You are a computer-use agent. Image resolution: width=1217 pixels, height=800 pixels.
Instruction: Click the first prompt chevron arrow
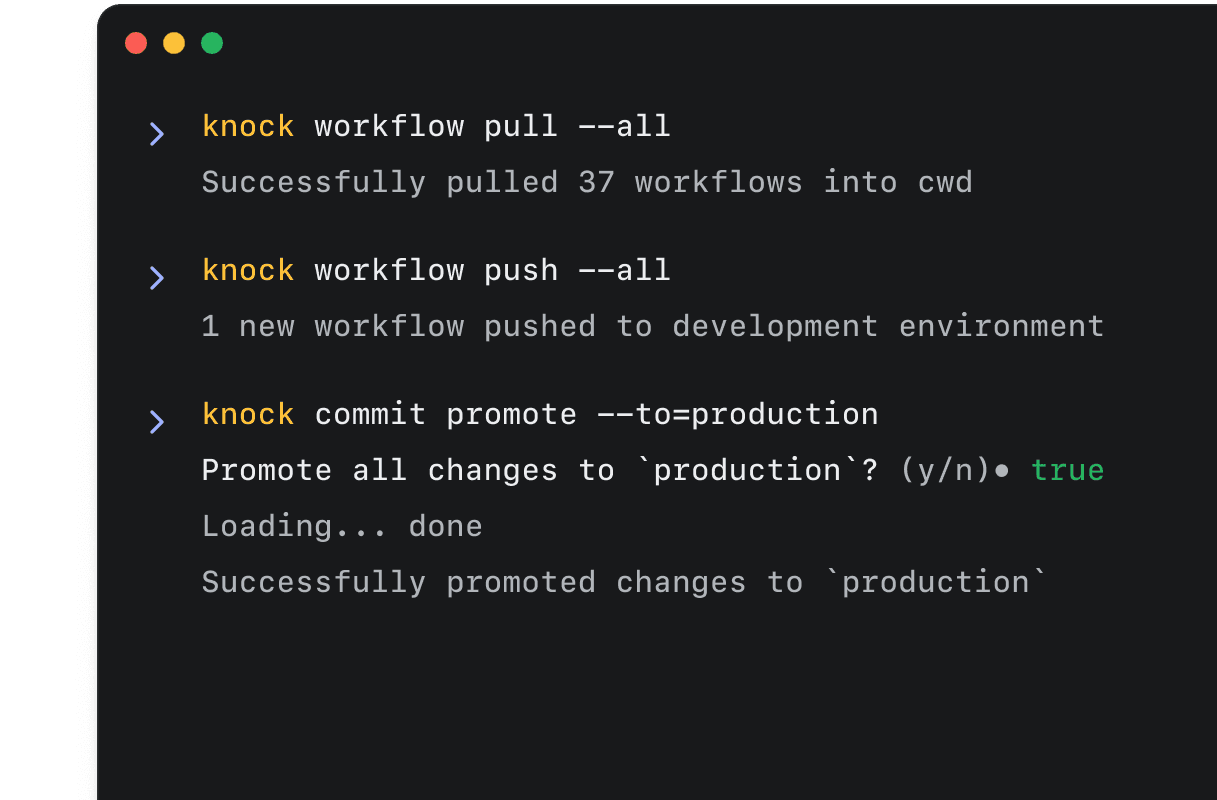pos(157,132)
